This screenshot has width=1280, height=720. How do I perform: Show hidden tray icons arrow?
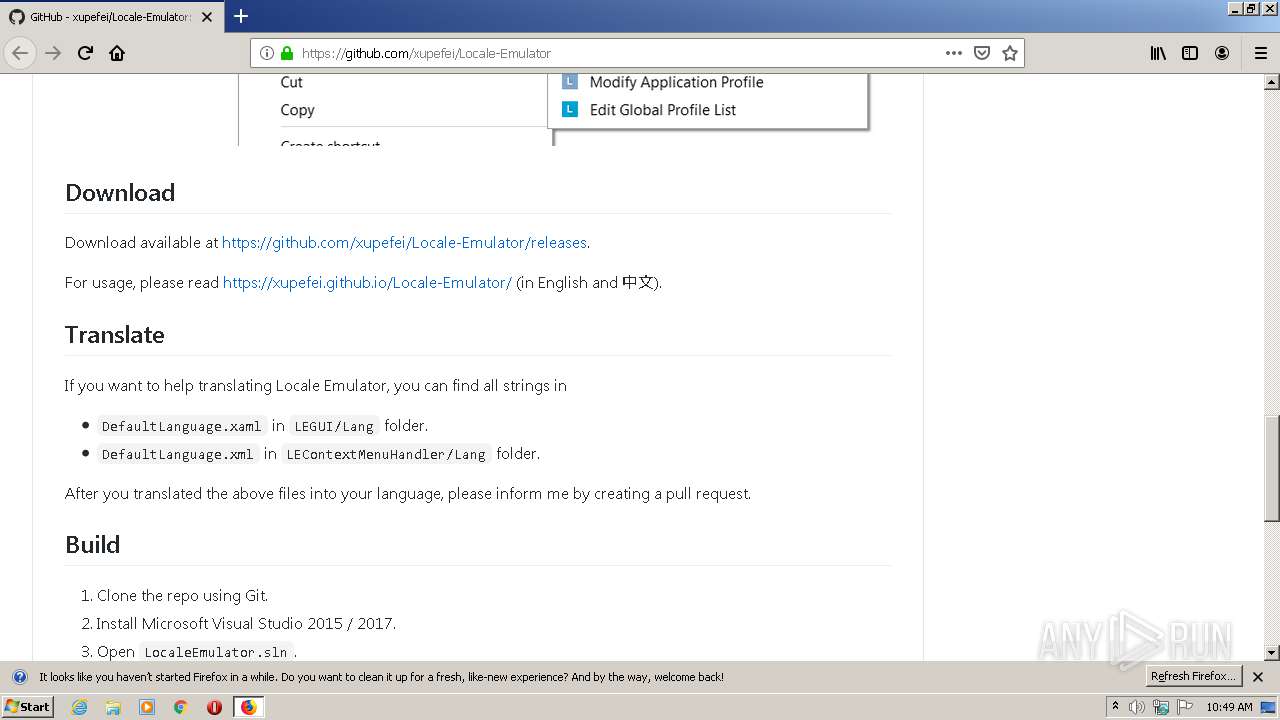pyautogui.click(x=1115, y=707)
